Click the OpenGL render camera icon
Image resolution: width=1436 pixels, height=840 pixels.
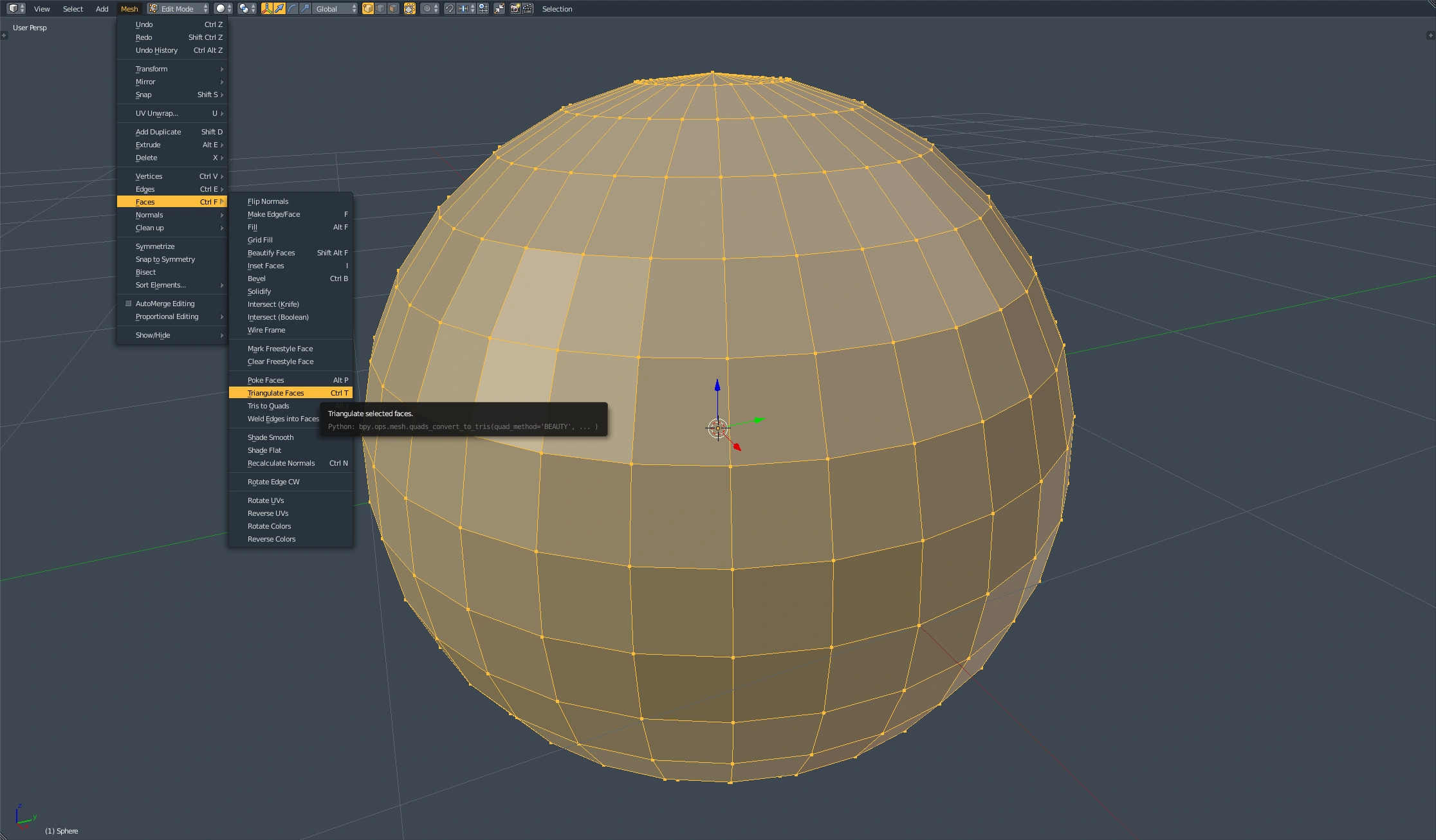515,8
